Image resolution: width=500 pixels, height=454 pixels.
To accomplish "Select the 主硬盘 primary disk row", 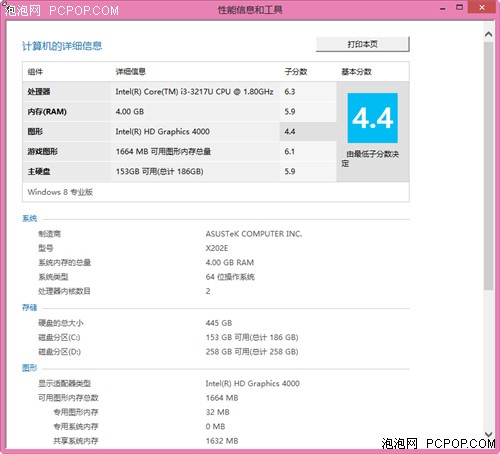I will (x=179, y=172).
